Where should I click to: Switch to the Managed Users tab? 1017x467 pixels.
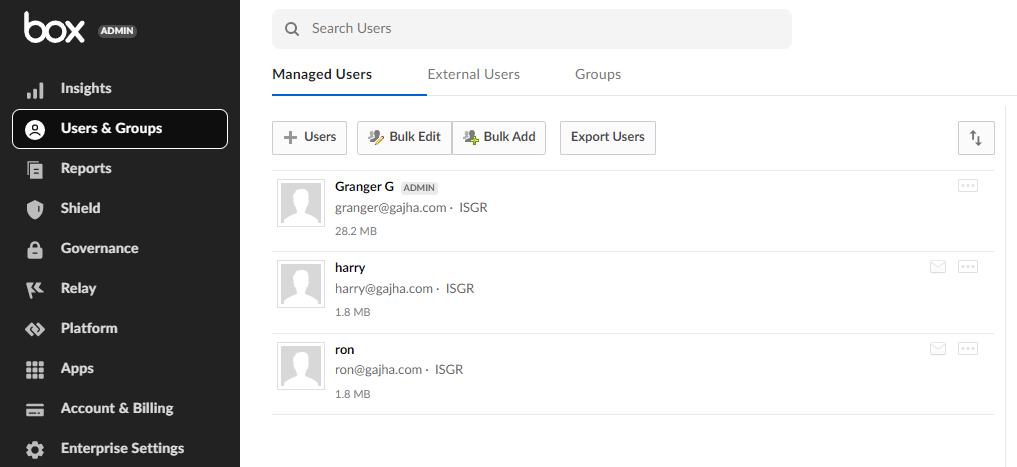point(322,75)
